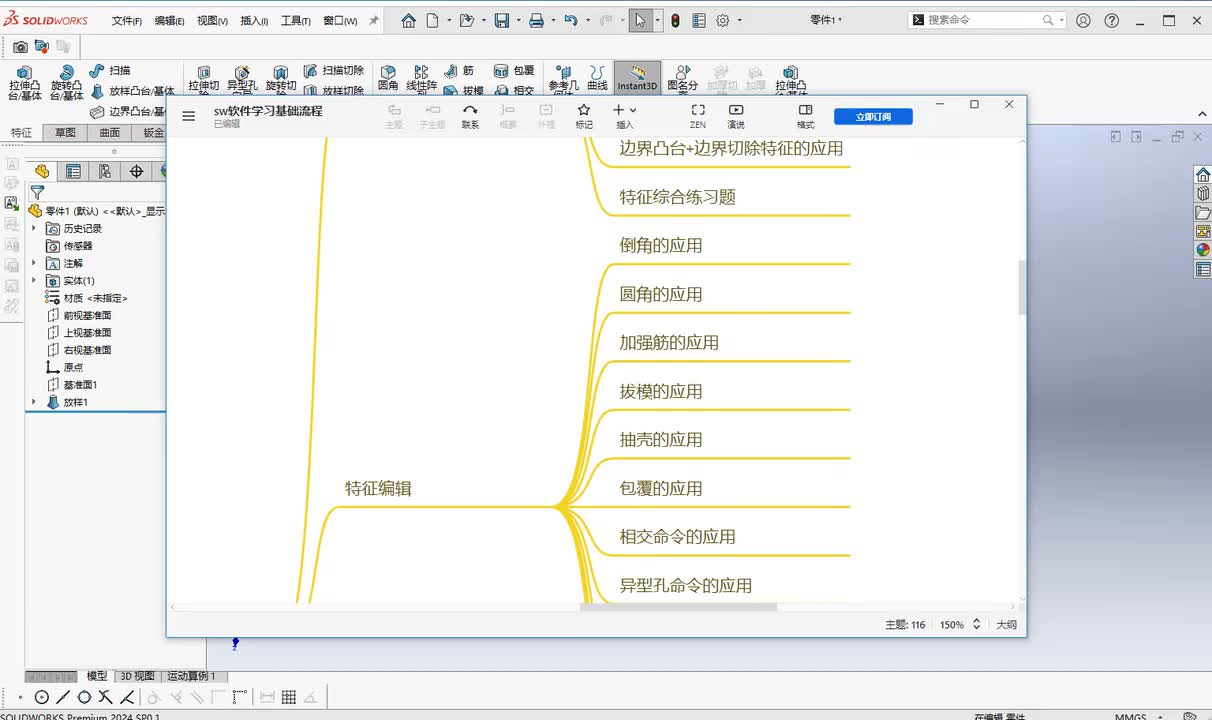Click the pin icon next to 窗口 menu

click(374, 20)
